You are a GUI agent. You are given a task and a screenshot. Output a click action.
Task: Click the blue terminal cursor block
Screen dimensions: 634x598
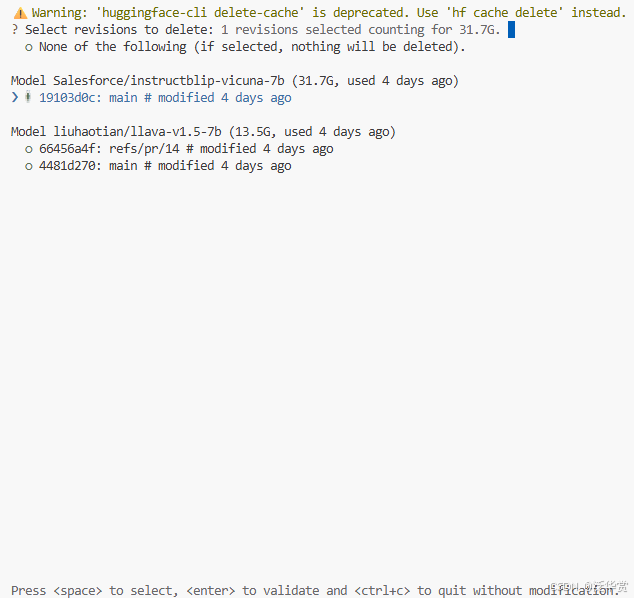coord(511,30)
